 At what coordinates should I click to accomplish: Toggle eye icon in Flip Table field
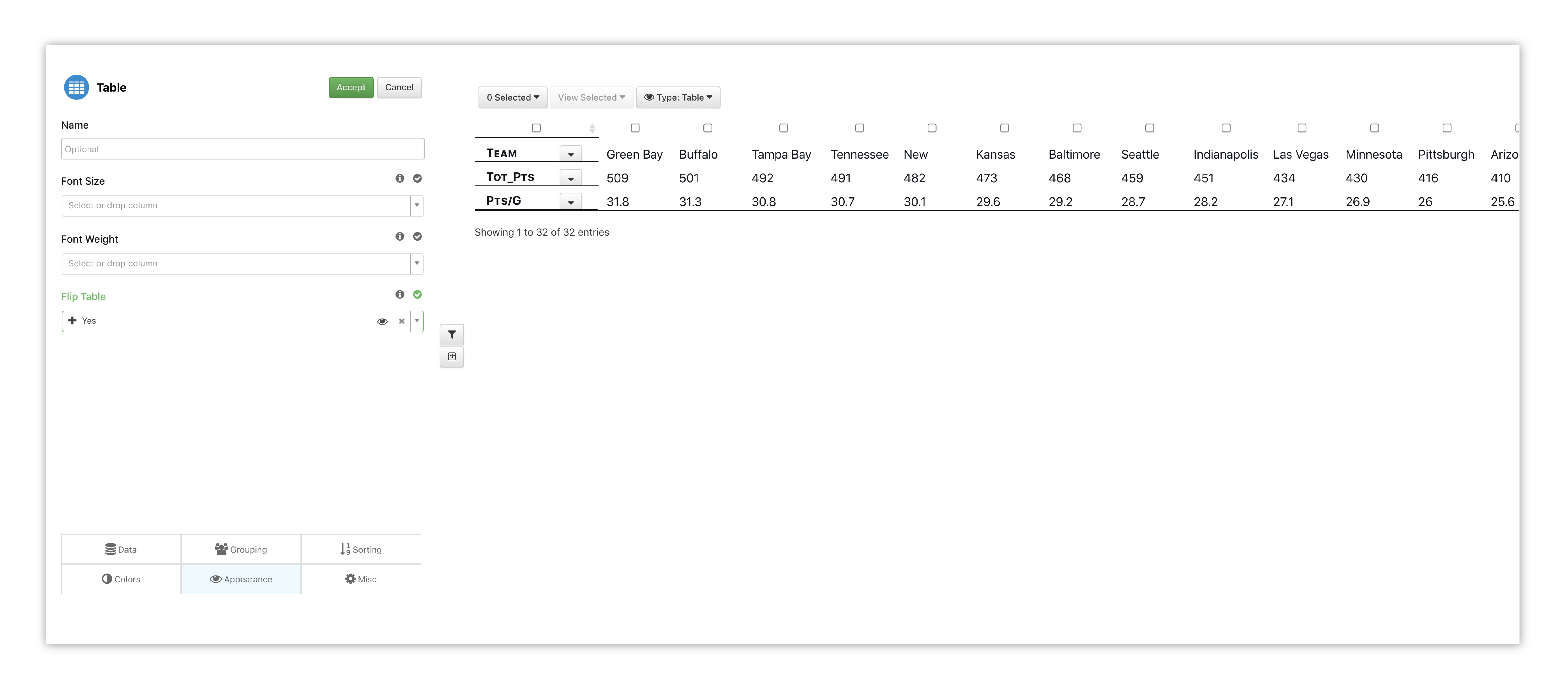click(x=382, y=322)
